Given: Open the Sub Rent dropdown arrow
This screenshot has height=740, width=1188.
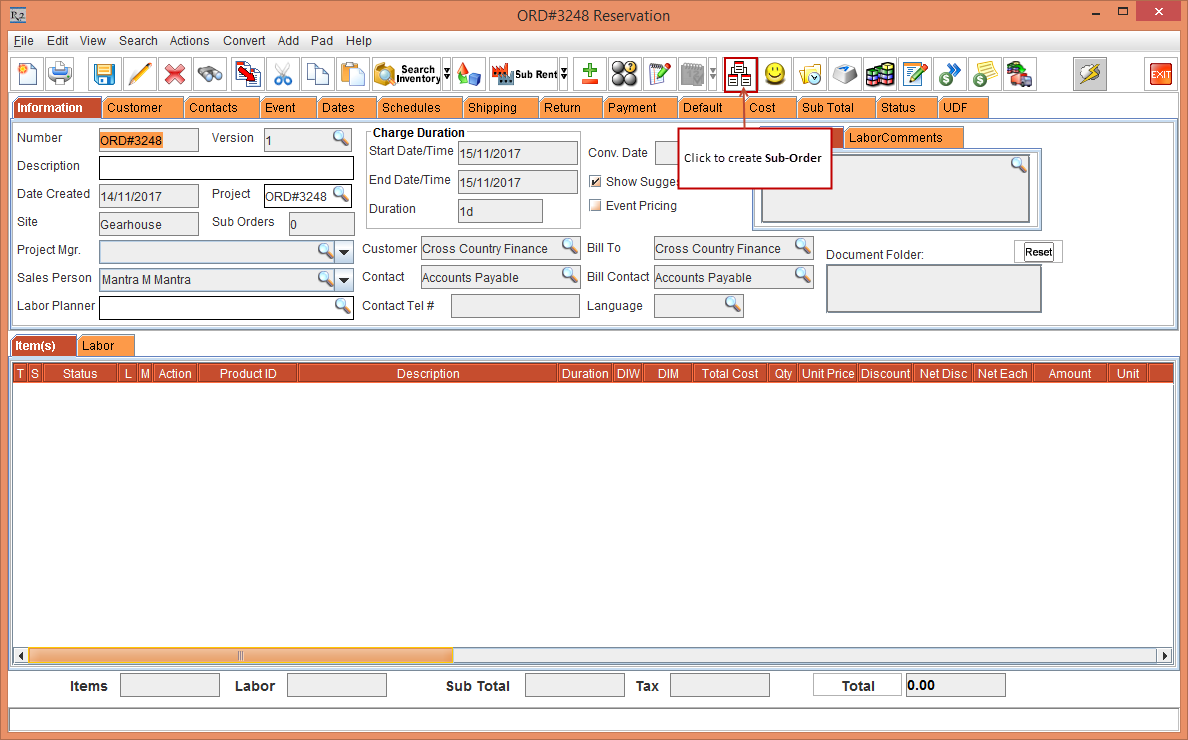Looking at the screenshot, I should 564,74.
